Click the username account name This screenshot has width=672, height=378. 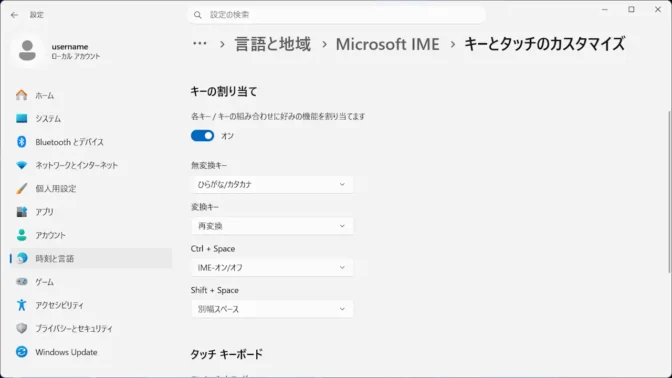[x=70, y=46]
